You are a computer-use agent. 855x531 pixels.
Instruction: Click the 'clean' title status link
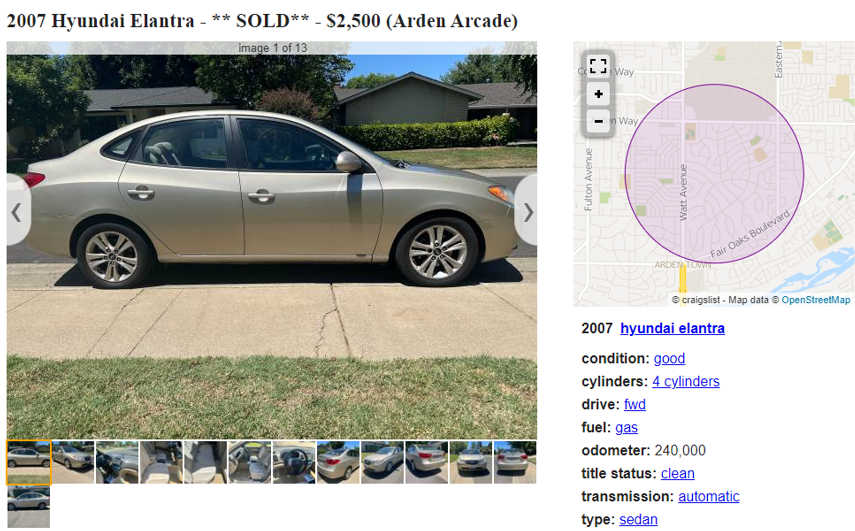[678, 473]
